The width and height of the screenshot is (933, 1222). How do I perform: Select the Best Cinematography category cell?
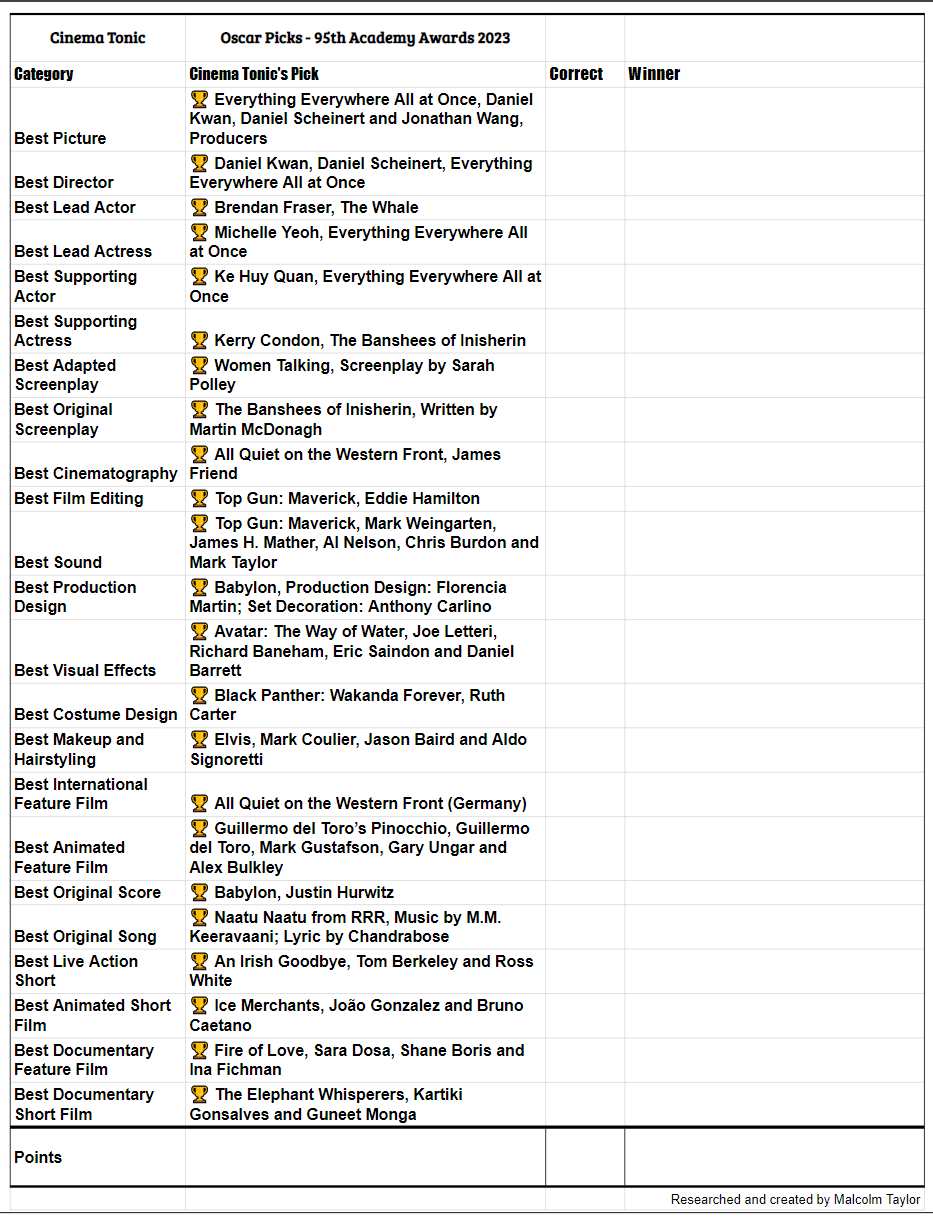click(x=98, y=464)
